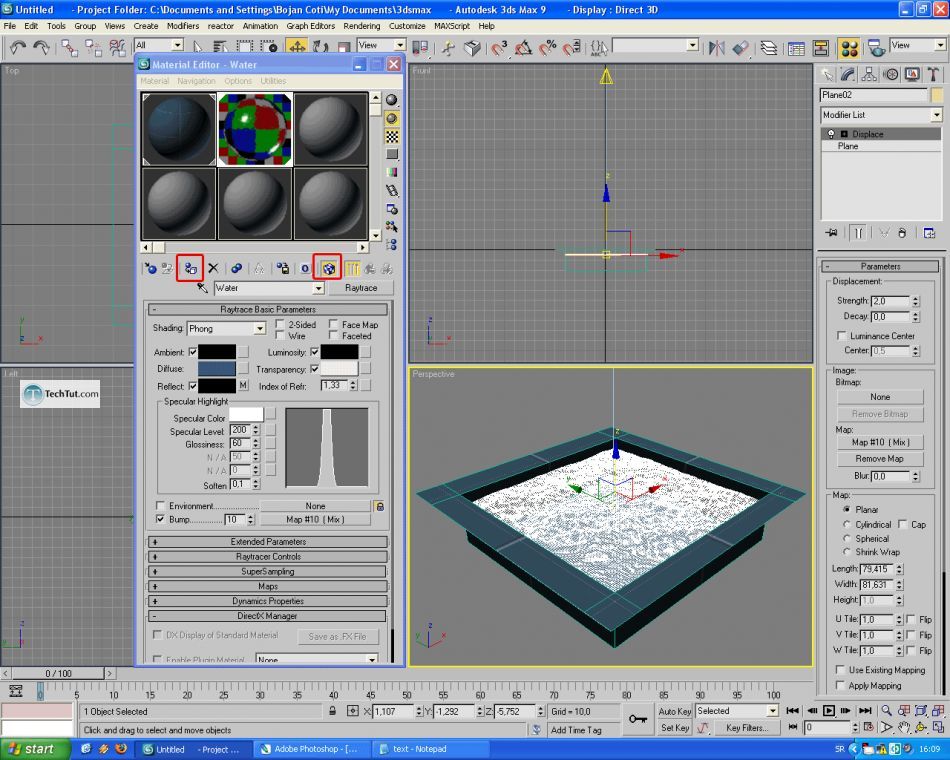Image resolution: width=950 pixels, height=760 pixels.
Task: Open the Rendering menu
Action: 362,26
